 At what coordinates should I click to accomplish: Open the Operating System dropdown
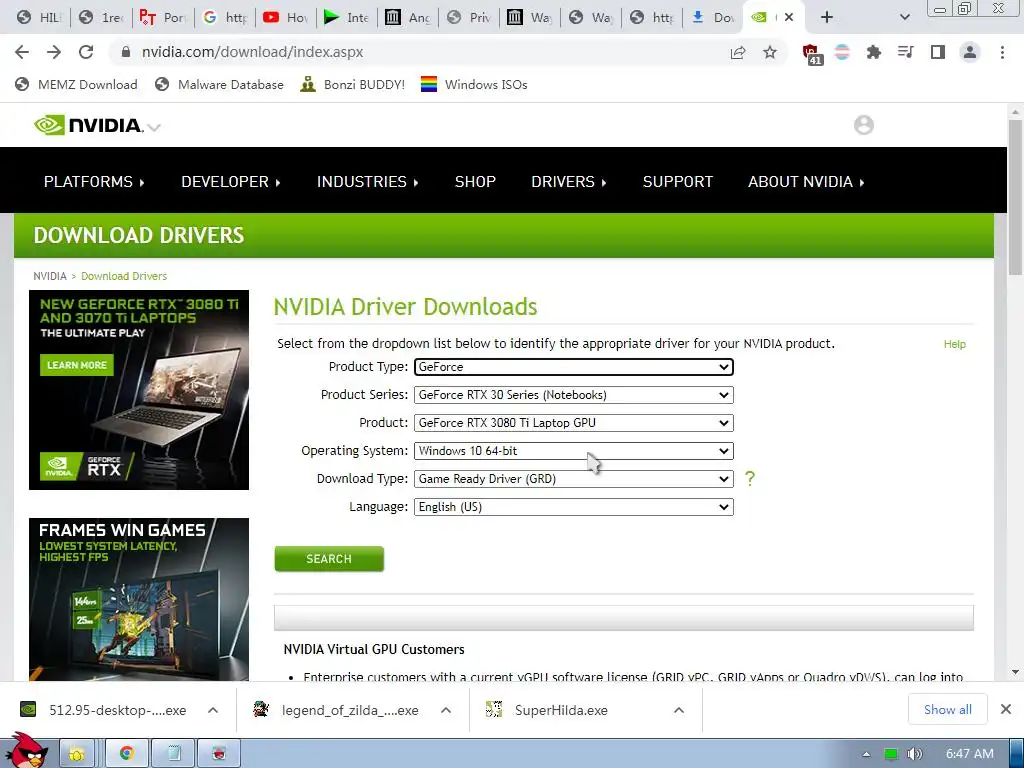(573, 451)
